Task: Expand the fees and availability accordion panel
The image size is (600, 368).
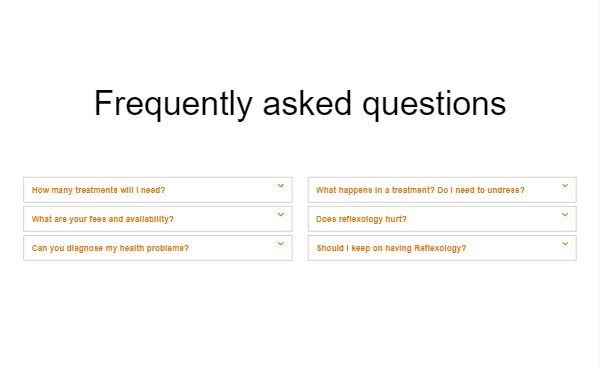Action: 158,219
